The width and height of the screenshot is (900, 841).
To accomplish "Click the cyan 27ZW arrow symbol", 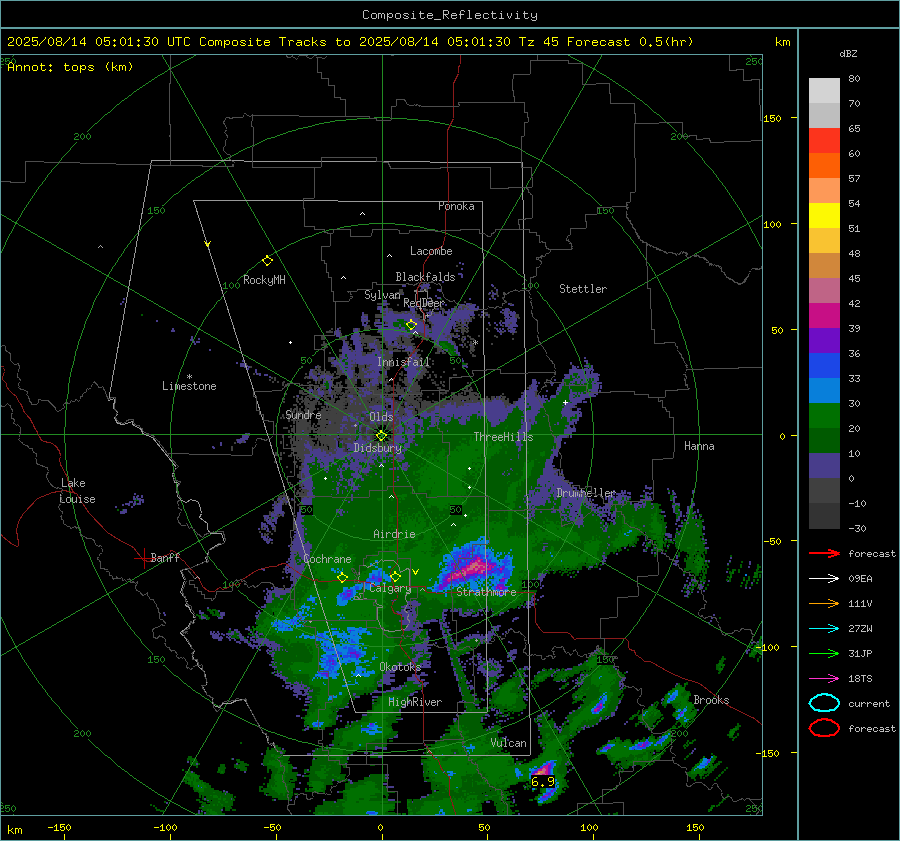I will click(824, 629).
